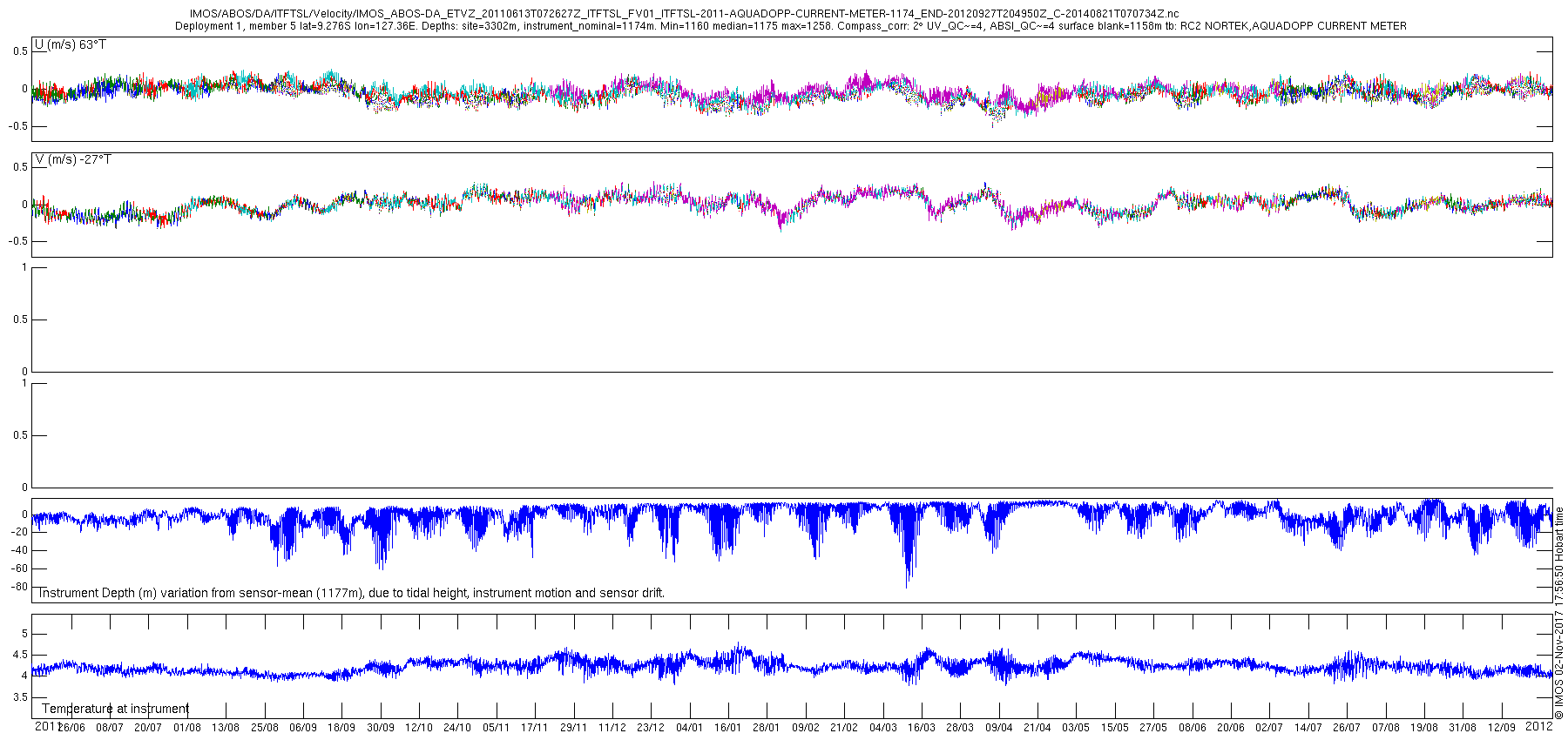Click the 'Instrument Depth (m) variation' caption
Image resolution: width=1568 pixels, height=740 pixels.
click(352, 593)
